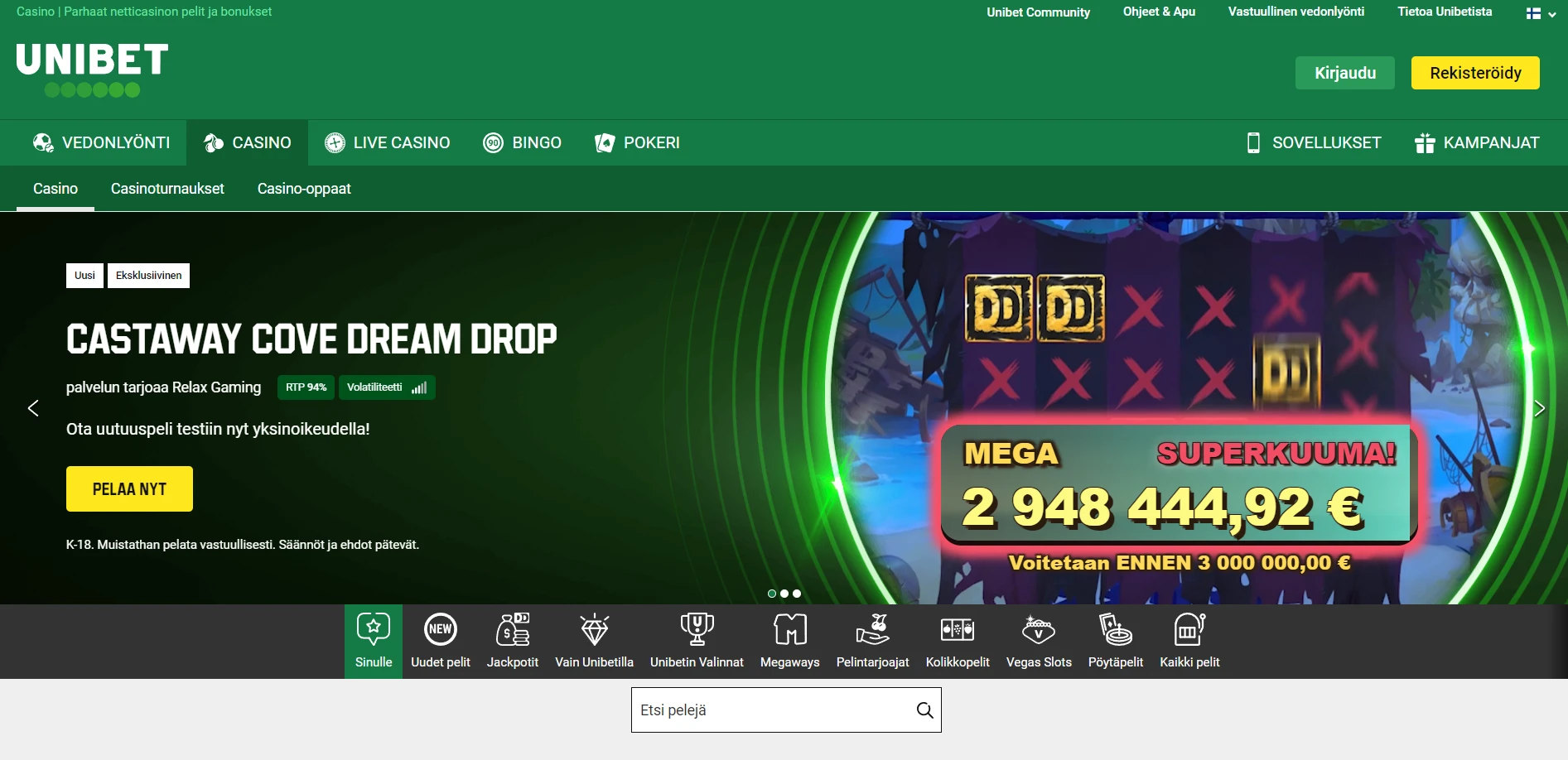Click the Mega jackpot amount banner

(1179, 483)
